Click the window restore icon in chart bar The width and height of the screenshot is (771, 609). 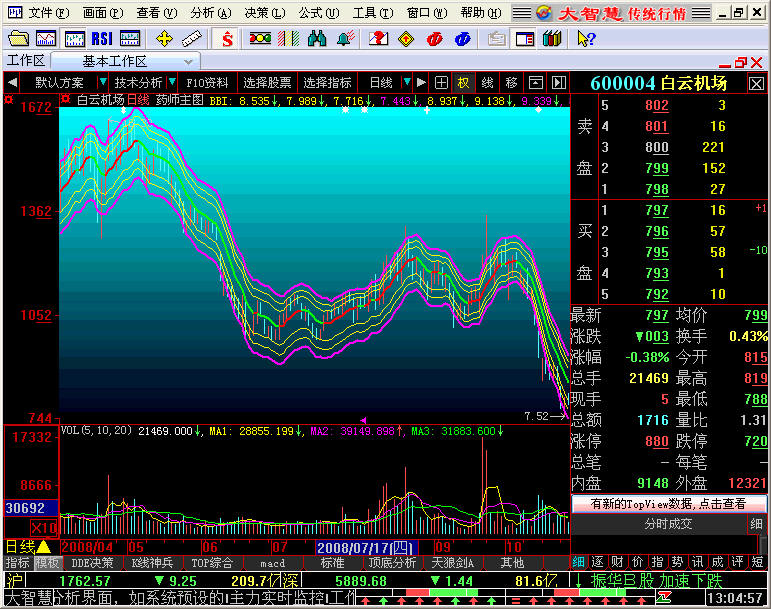point(535,83)
